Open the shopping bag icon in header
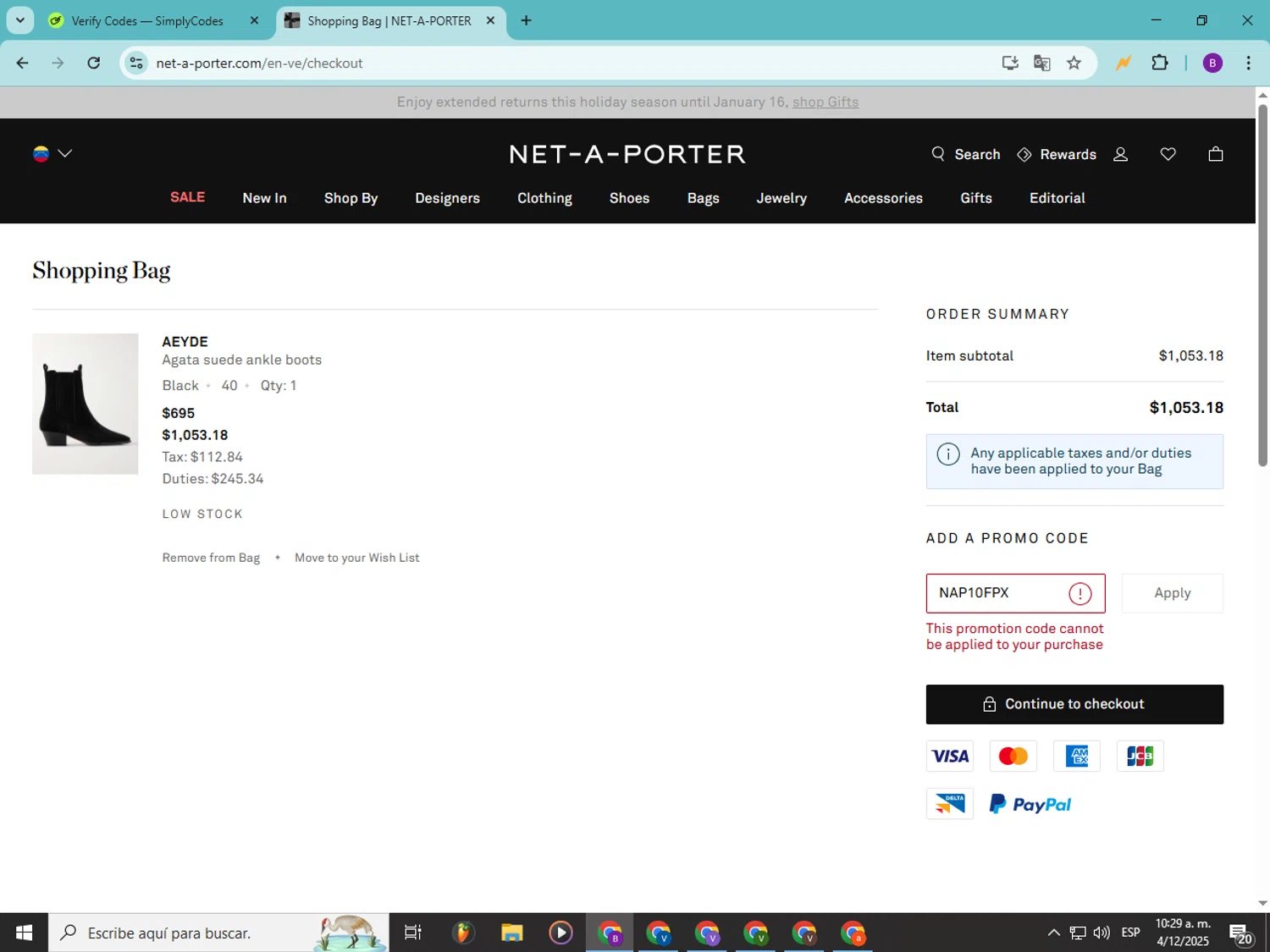The width and height of the screenshot is (1270, 952). 1216,154
